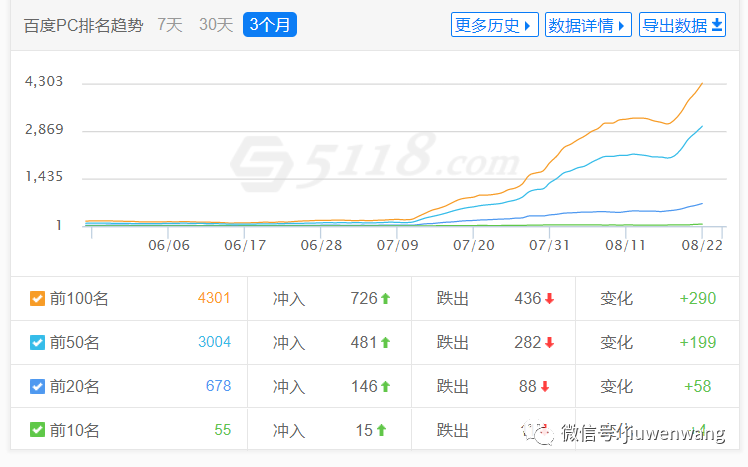Click red down arrow beside 436
Image resolution: width=748 pixels, height=467 pixels.
pos(549,298)
